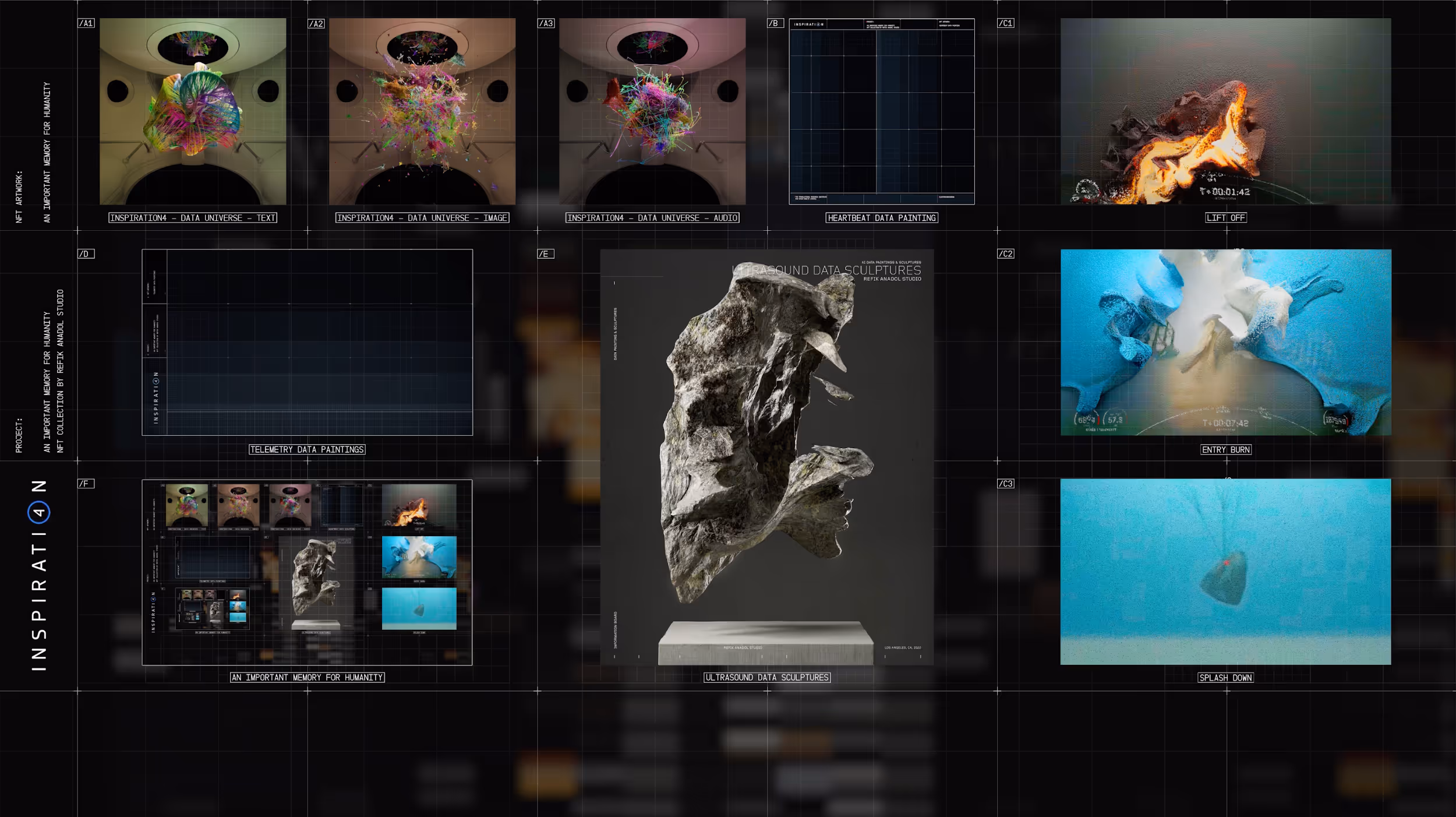Image resolution: width=1456 pixels, height=817 pixels.
Task: Click the /A1 corner tag
Action: pyautogui.click(x=86, y=23)
